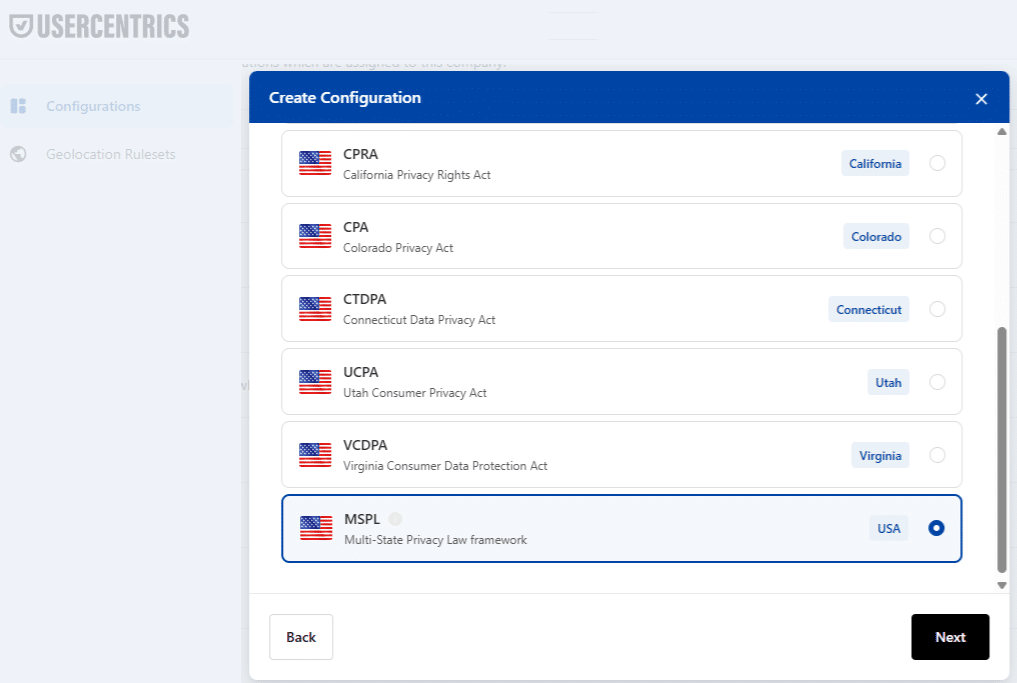
Task: Click the USA tag
Action: (x=889, y=529)
